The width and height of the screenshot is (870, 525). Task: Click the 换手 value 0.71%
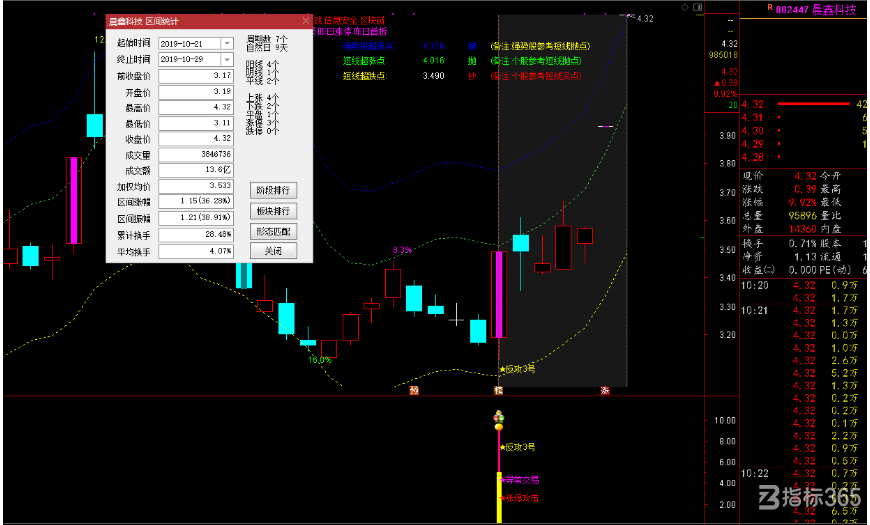coord(802,244)
